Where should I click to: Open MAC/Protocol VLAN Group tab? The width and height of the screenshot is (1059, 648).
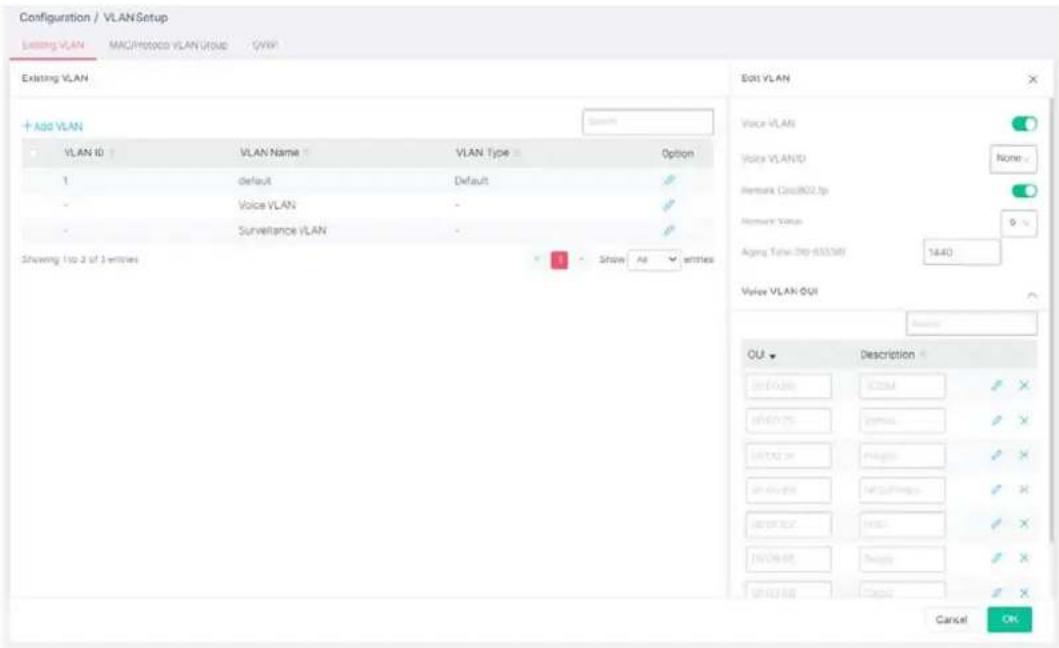(x=168, y=45)
